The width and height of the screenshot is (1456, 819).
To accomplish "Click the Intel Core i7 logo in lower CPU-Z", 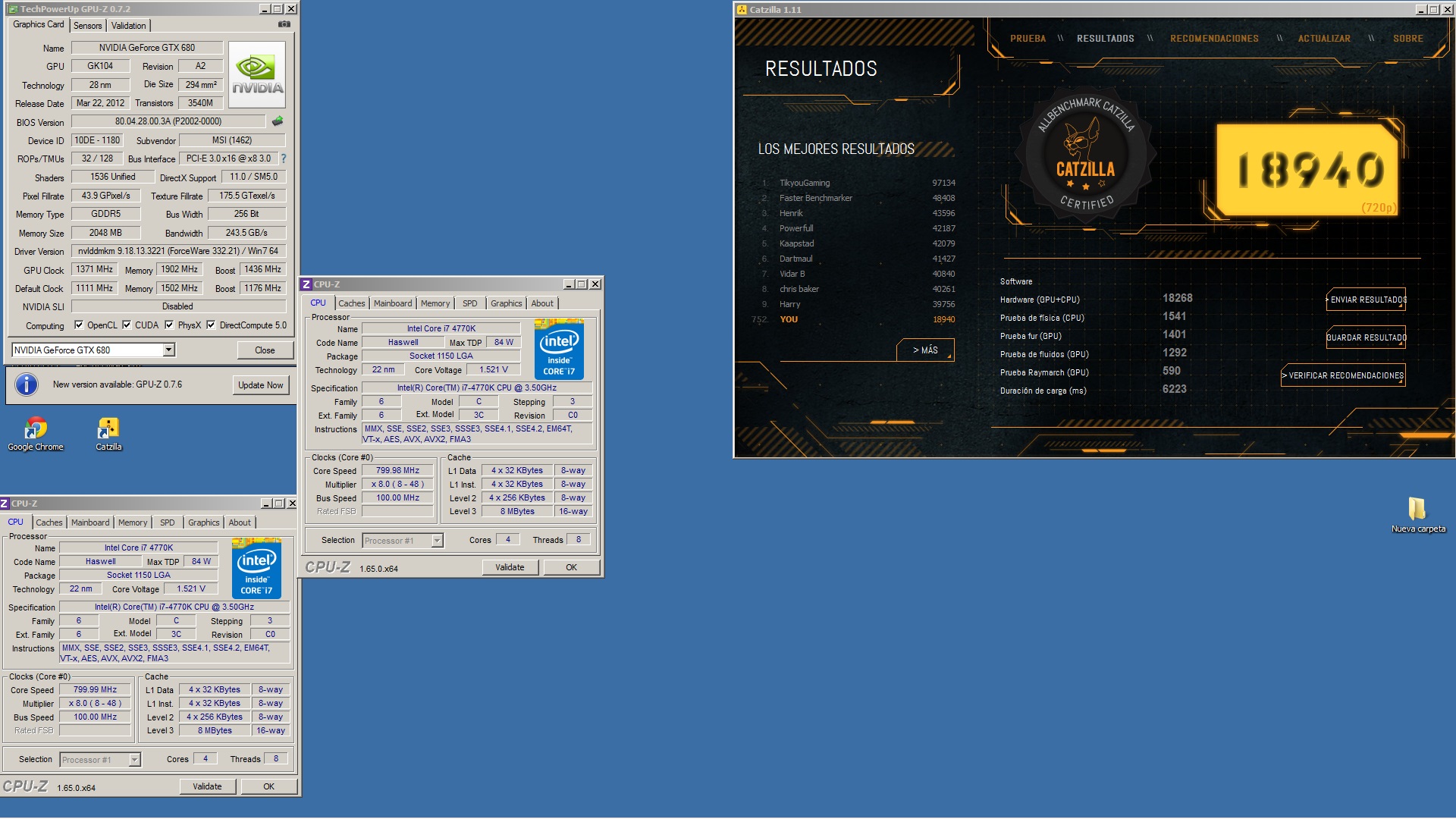I will [x=256, y=568].
